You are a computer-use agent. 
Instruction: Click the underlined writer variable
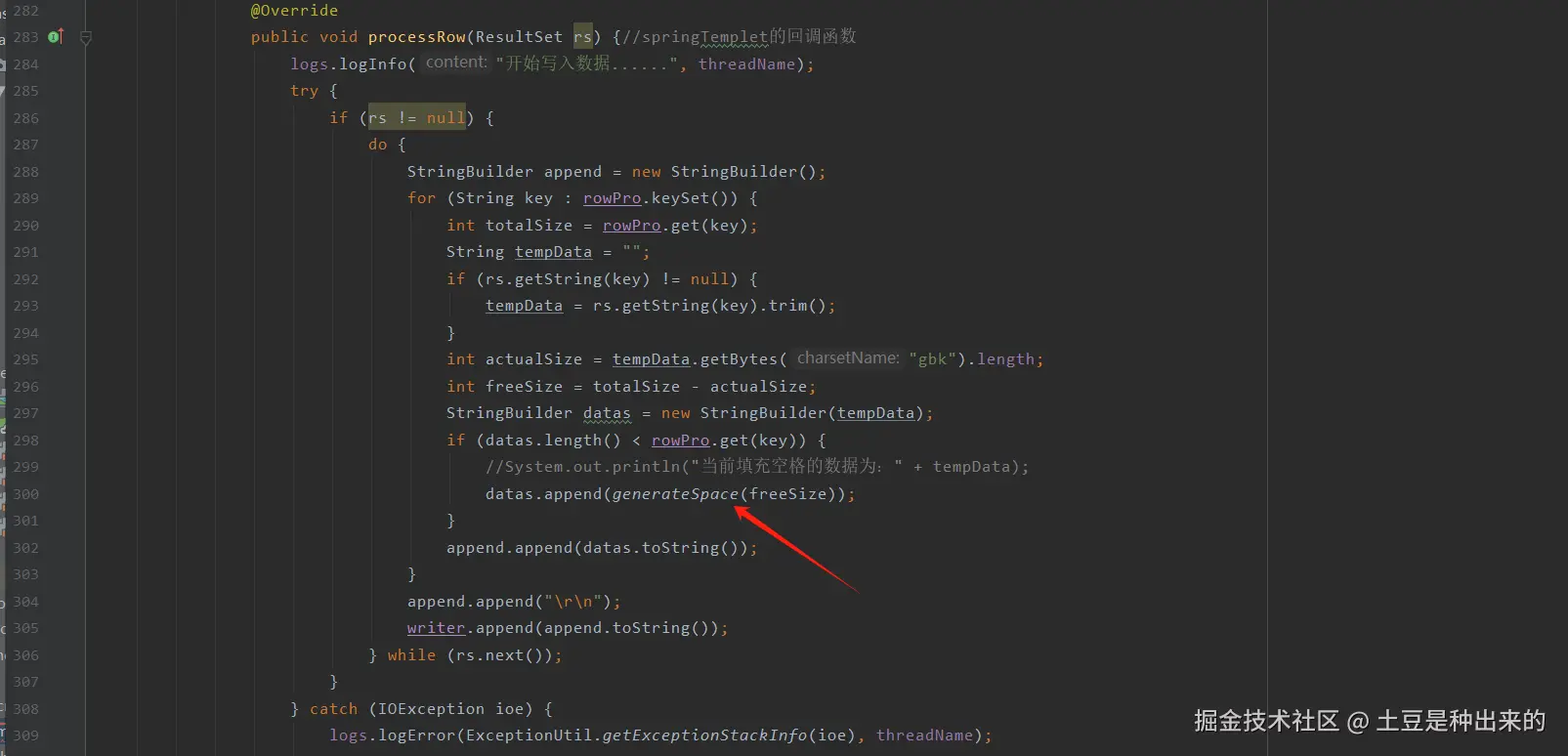[436, 628]
